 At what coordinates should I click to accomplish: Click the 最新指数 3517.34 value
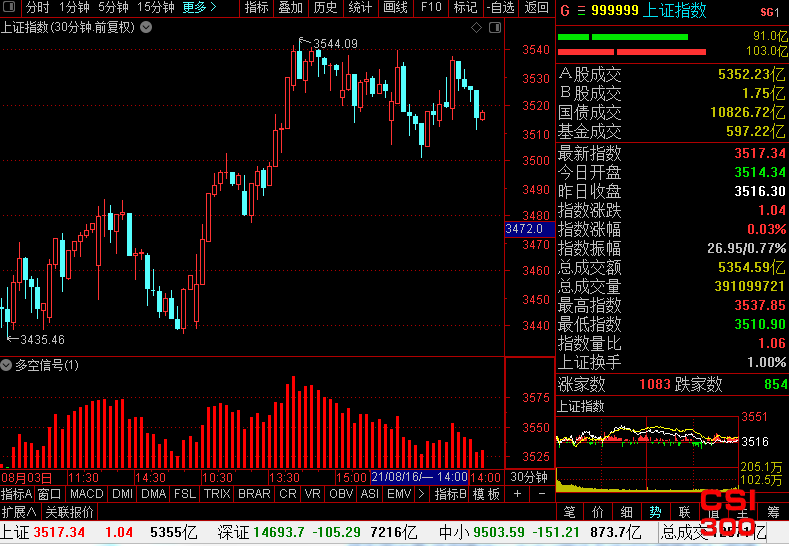760,153
